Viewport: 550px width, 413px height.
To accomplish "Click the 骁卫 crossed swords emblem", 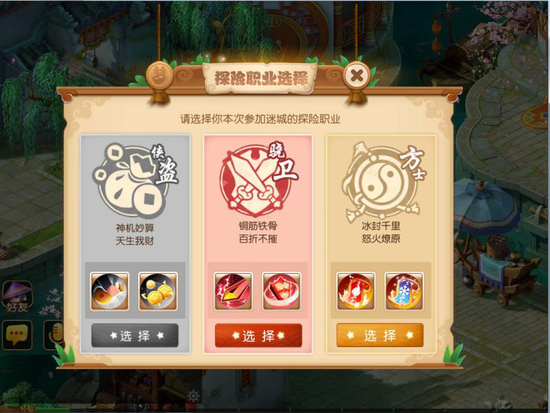I will pos(258,180).
